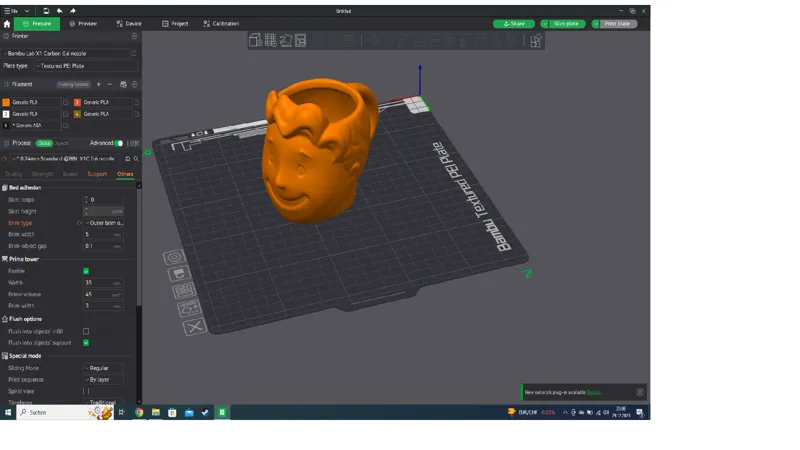
Task: Select the Strength settings tab
Action: (42, 174)
